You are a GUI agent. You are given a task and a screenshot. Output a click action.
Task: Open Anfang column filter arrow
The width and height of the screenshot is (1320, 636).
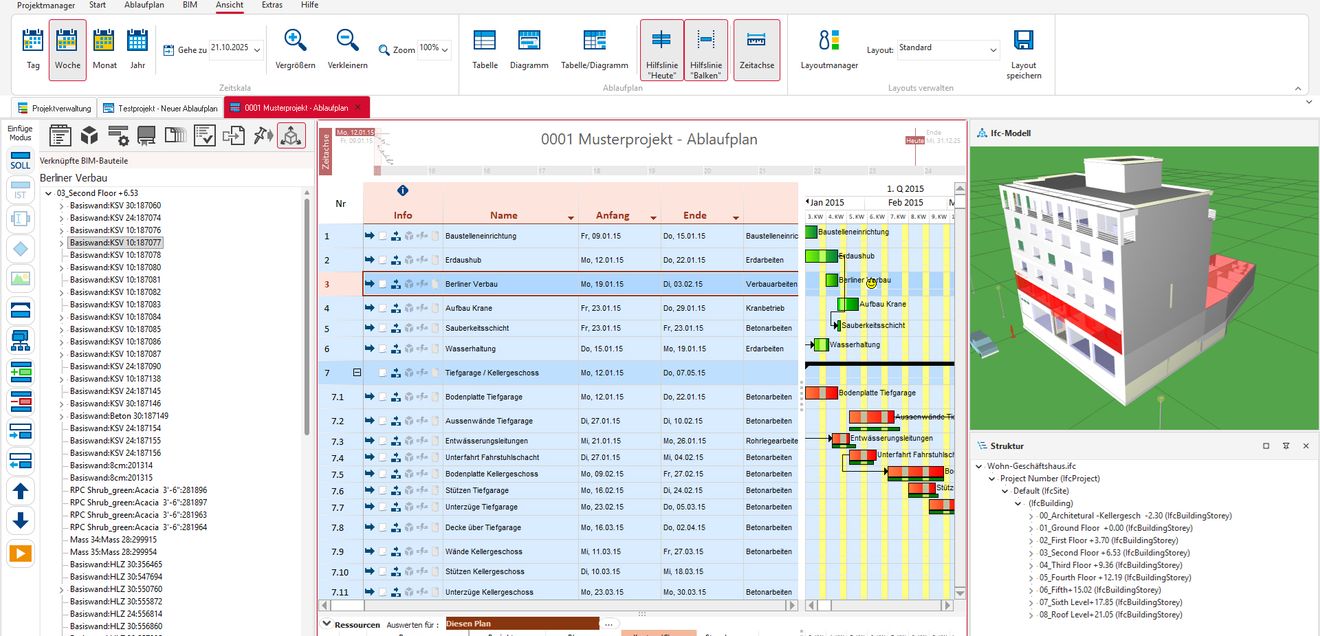[x=654, y=217]
